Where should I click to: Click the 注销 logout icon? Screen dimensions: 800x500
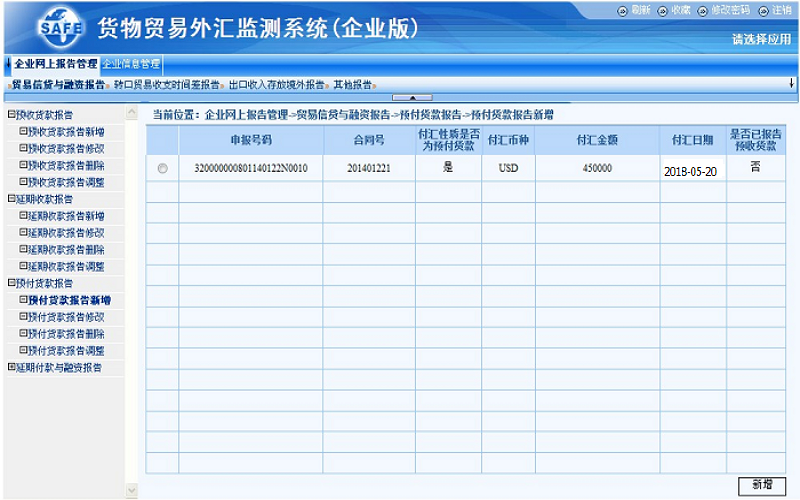point(762,10)
